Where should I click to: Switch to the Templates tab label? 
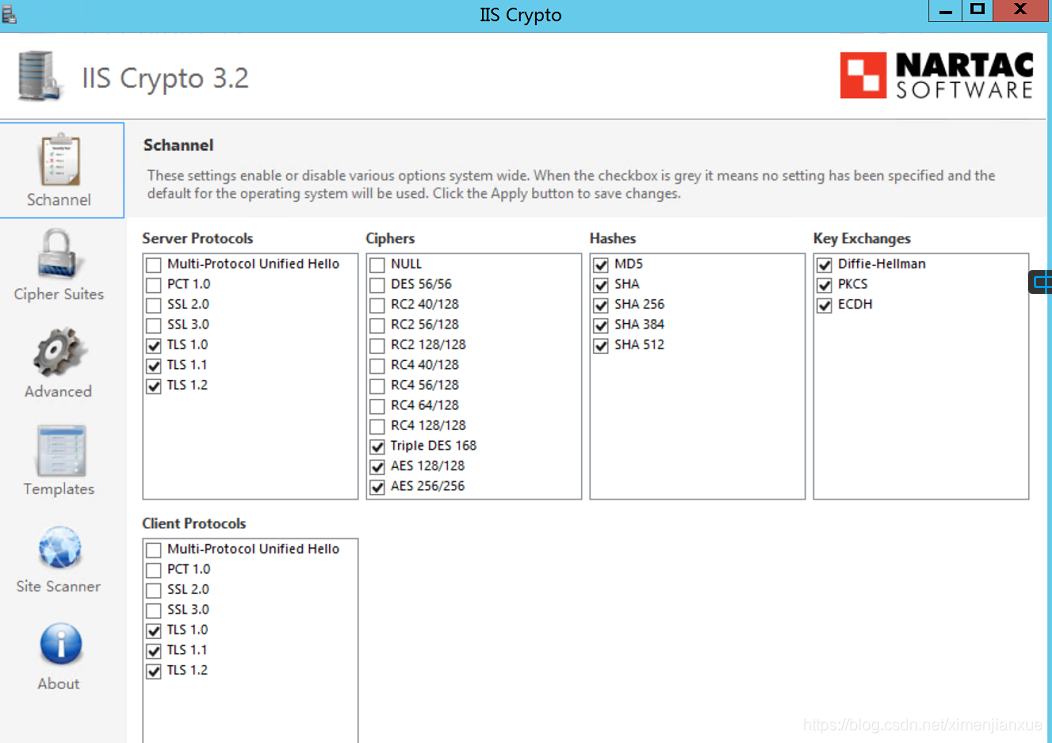tap(59, 489)
